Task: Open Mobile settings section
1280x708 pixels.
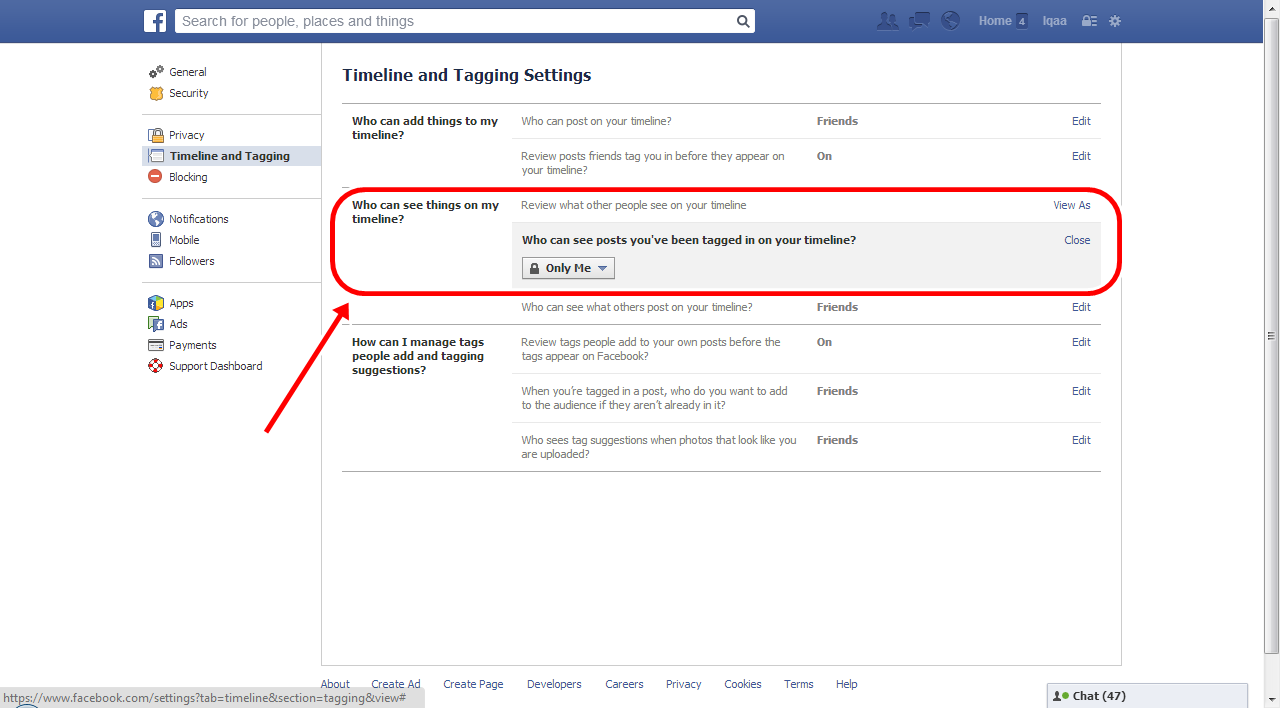Action: pos(184,240)
